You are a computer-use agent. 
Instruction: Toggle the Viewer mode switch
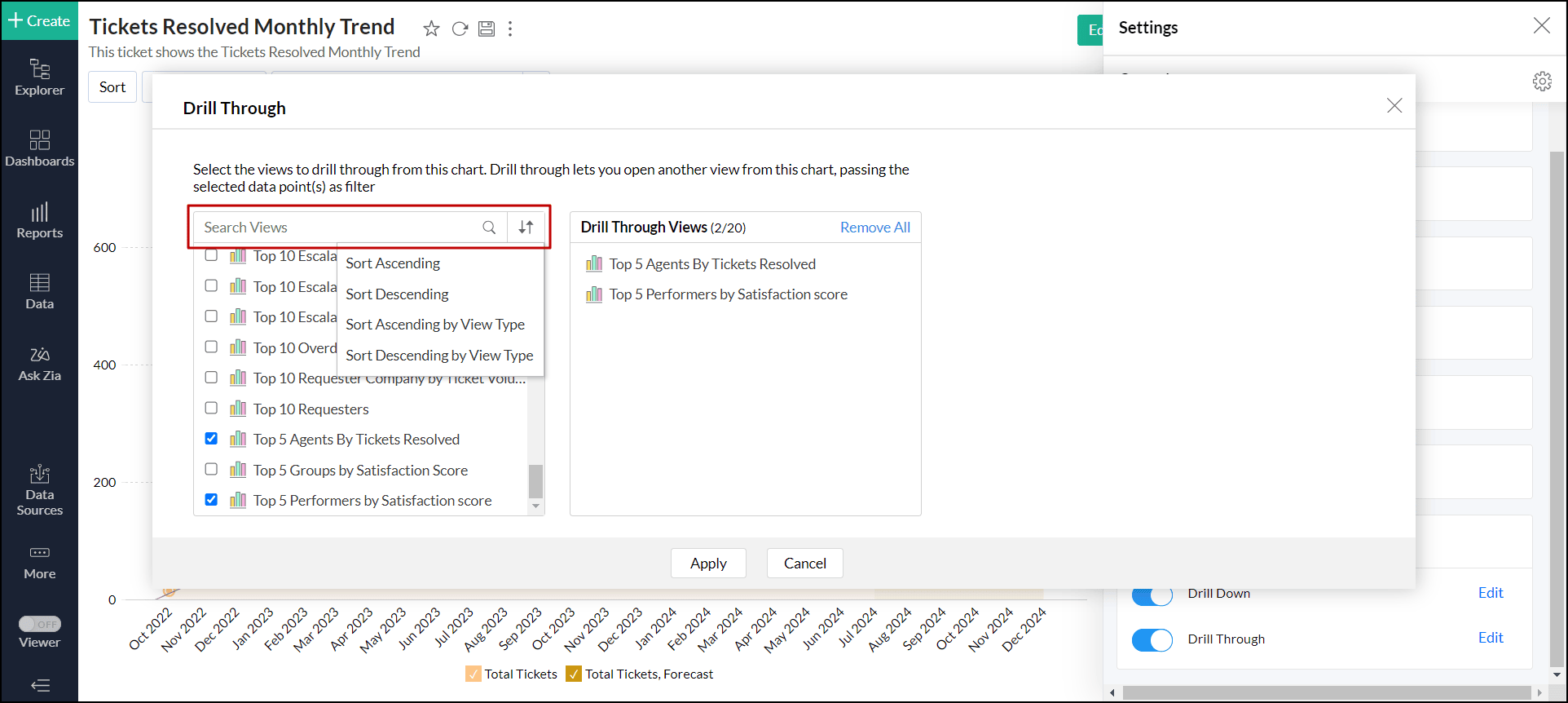click(39, 624)
